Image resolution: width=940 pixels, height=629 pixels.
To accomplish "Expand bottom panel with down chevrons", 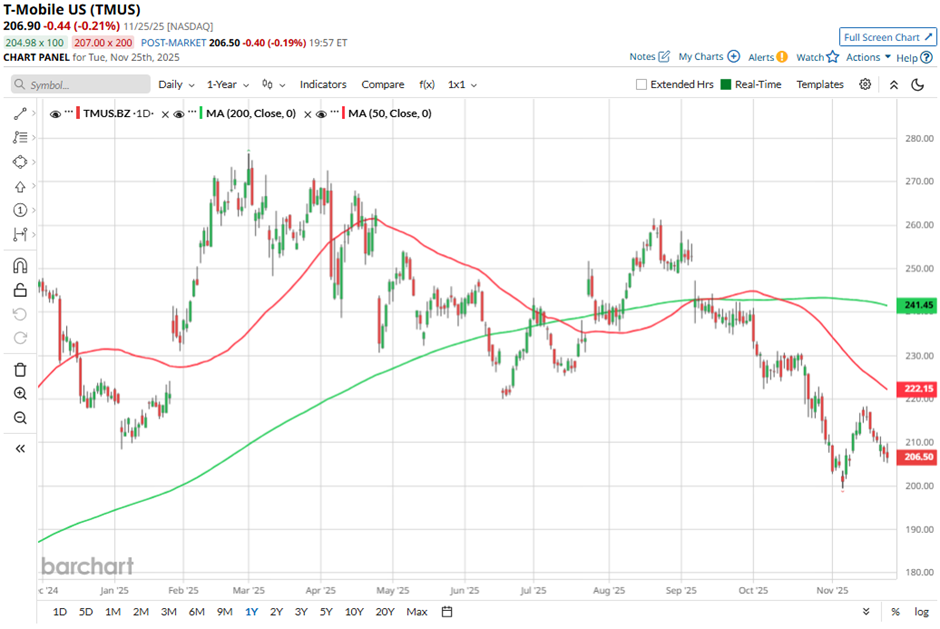I will 866,612.
